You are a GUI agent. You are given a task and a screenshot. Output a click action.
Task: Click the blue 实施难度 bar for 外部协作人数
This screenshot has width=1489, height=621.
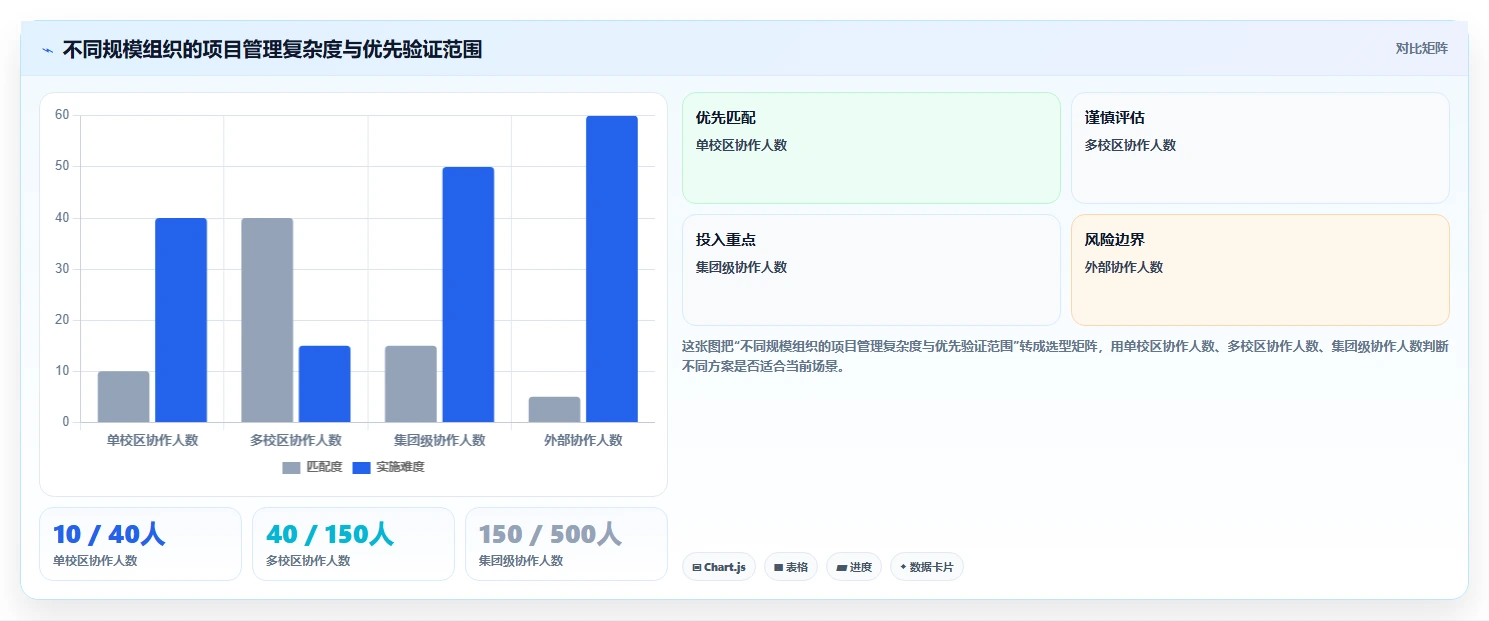[612, 269]
